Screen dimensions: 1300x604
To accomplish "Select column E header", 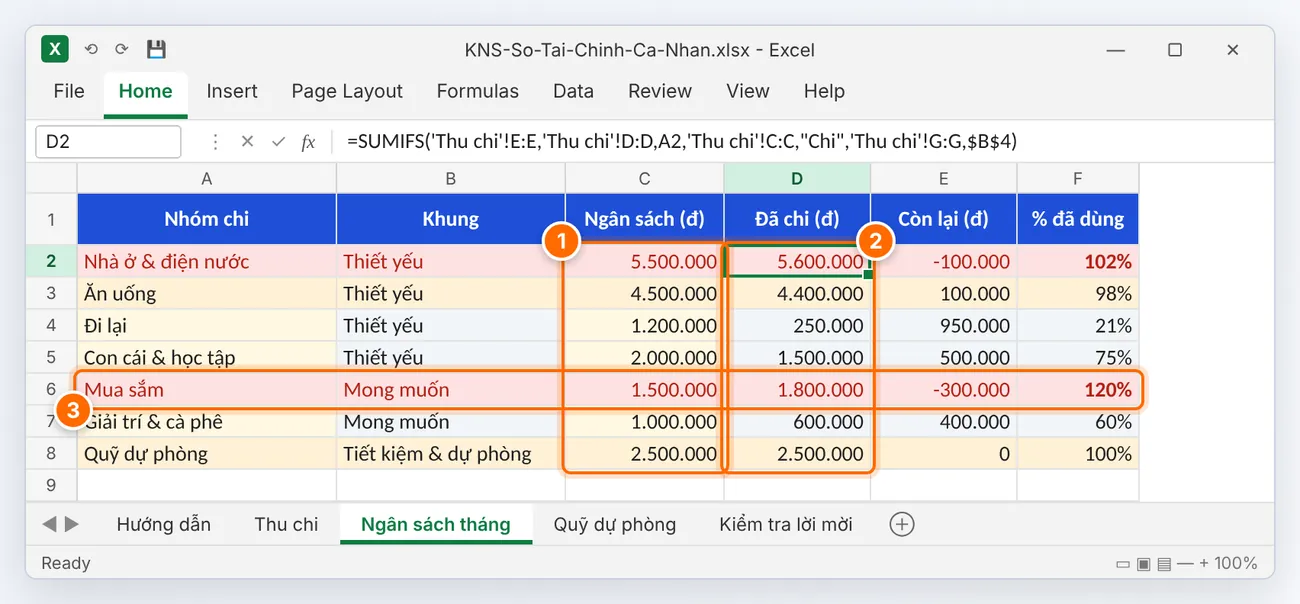I will (x=944, y=179).
